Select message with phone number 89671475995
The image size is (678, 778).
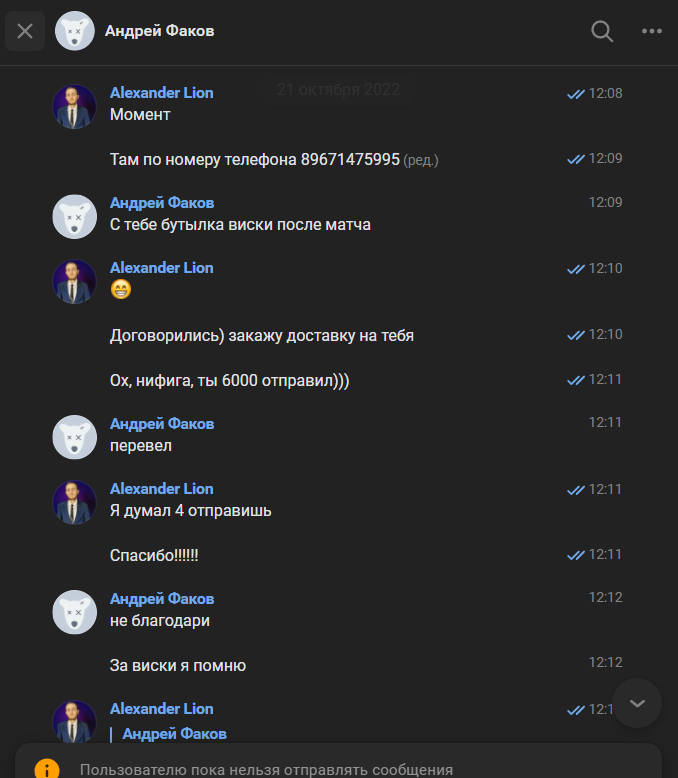click(x=274, y=160)
